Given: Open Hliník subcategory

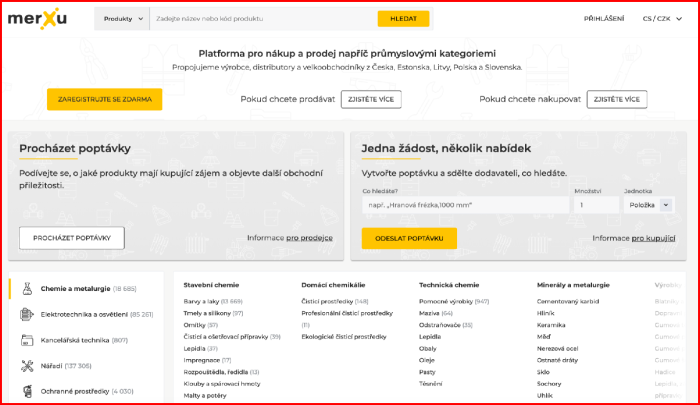Looking at the screenshot, I should click(546, 313).
